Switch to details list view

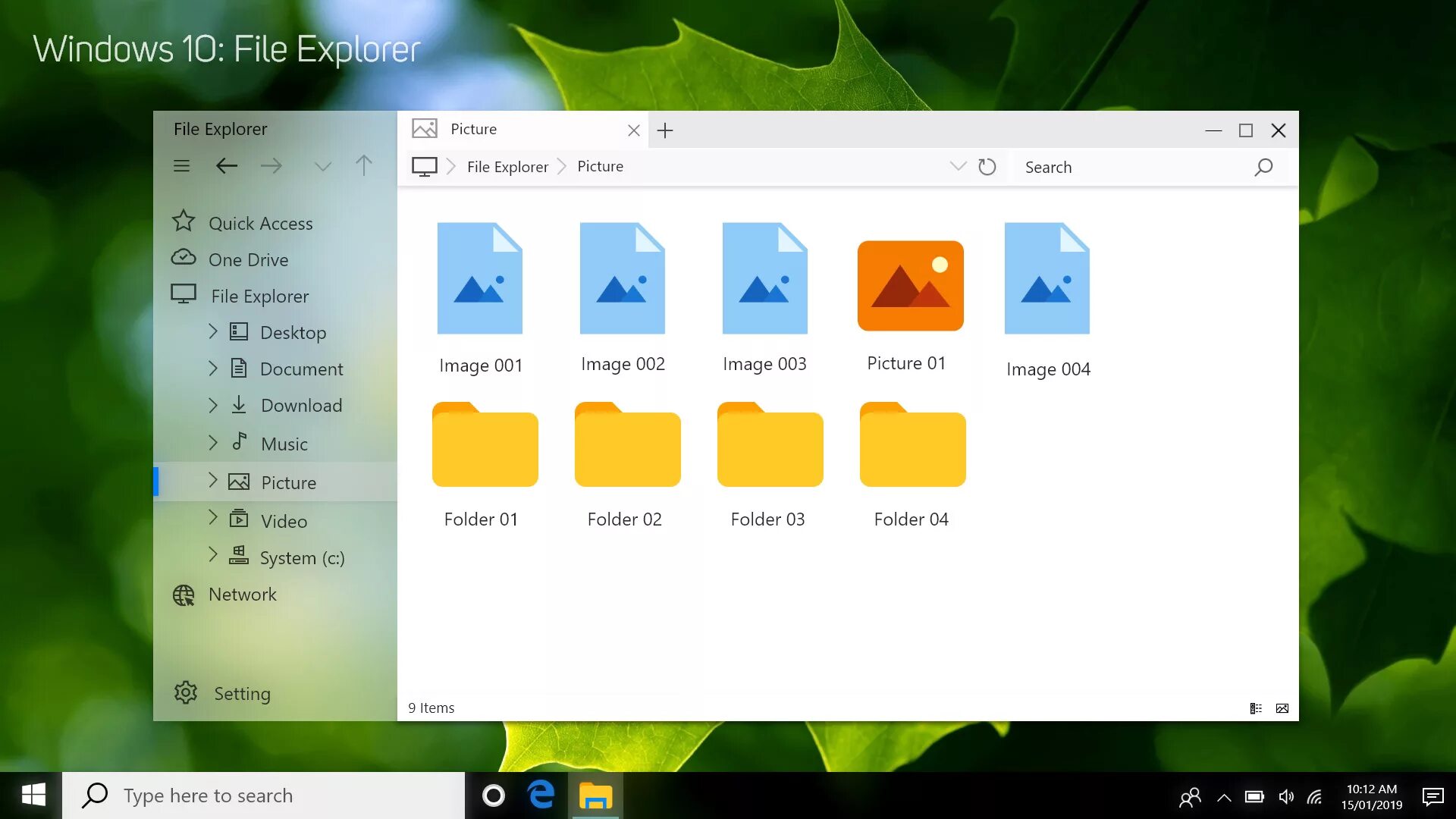click(1256, 708)
